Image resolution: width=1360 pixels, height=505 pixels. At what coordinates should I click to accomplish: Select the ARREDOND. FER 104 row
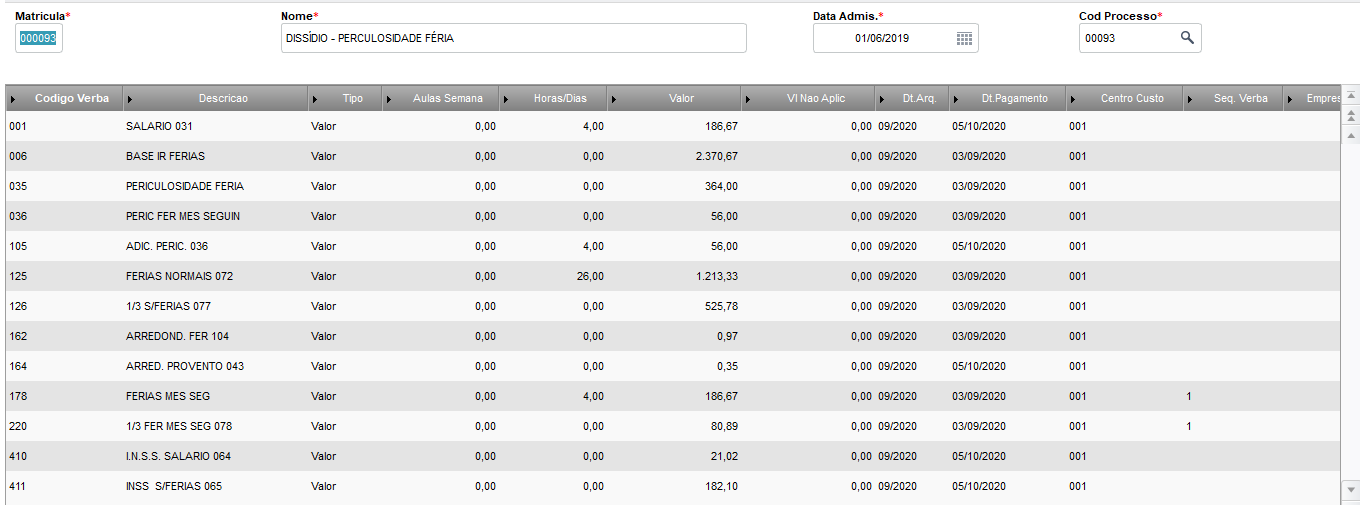point(672,336)
